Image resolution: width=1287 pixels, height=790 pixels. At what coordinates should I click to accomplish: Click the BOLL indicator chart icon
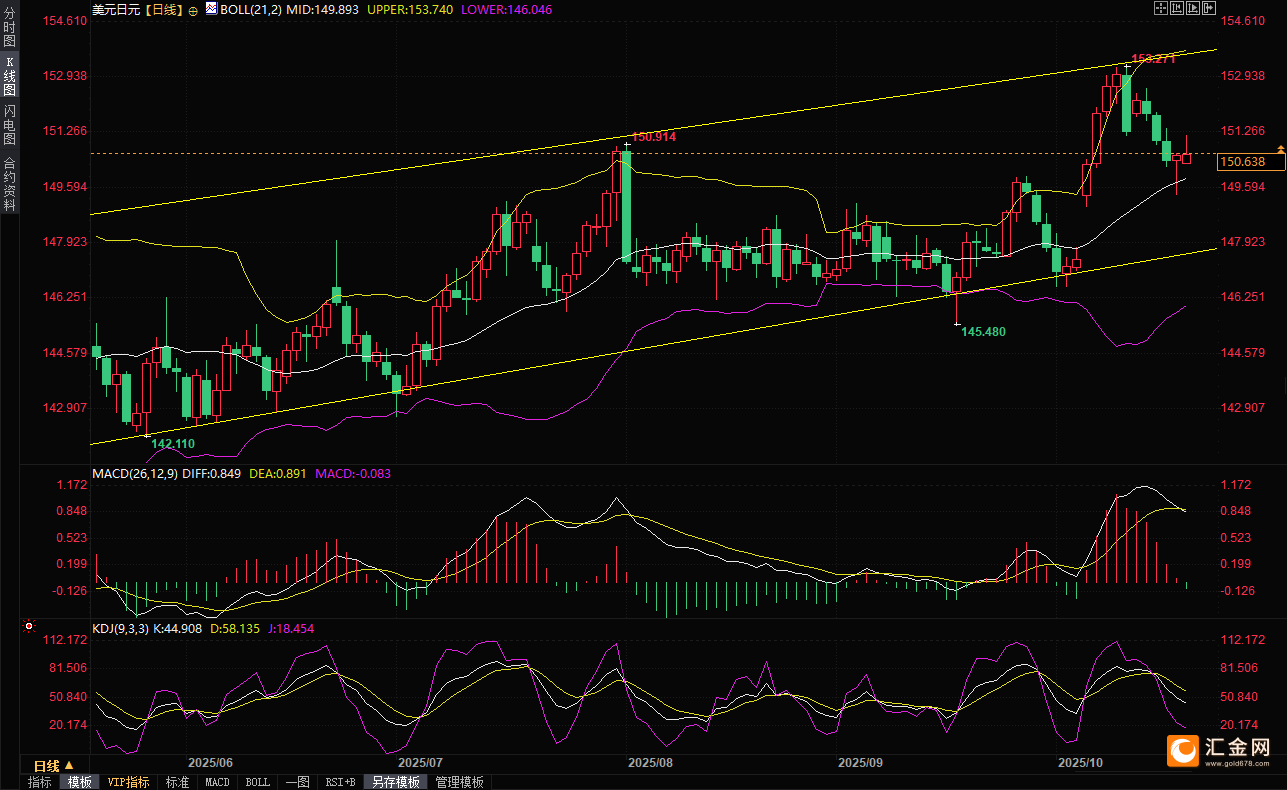[x=211, y=8]
